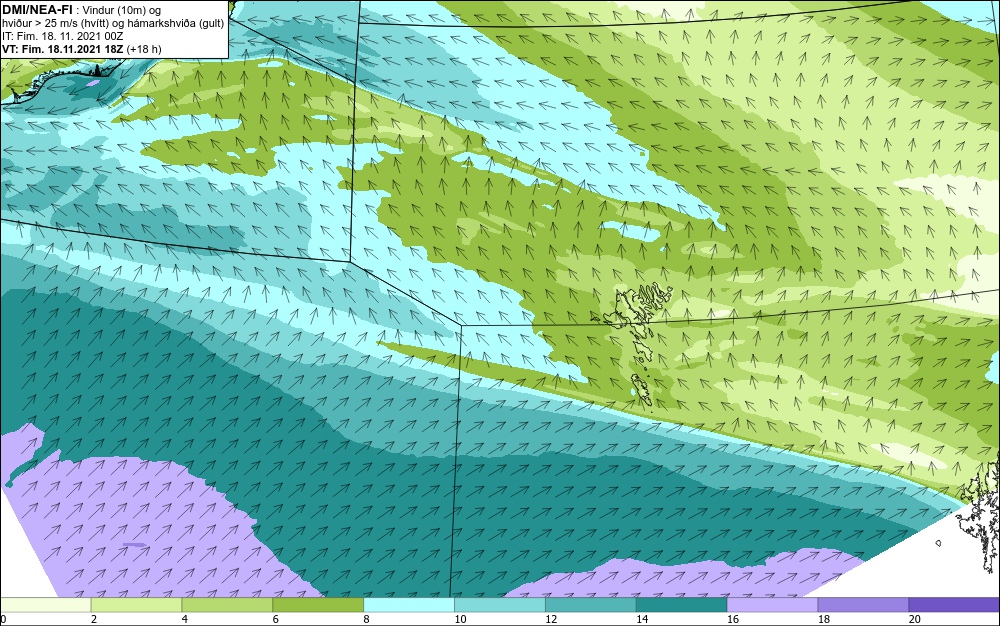This screenshot has width=1000, height=626.
Task: Click the legend label '8'
Action: (367, 619)
